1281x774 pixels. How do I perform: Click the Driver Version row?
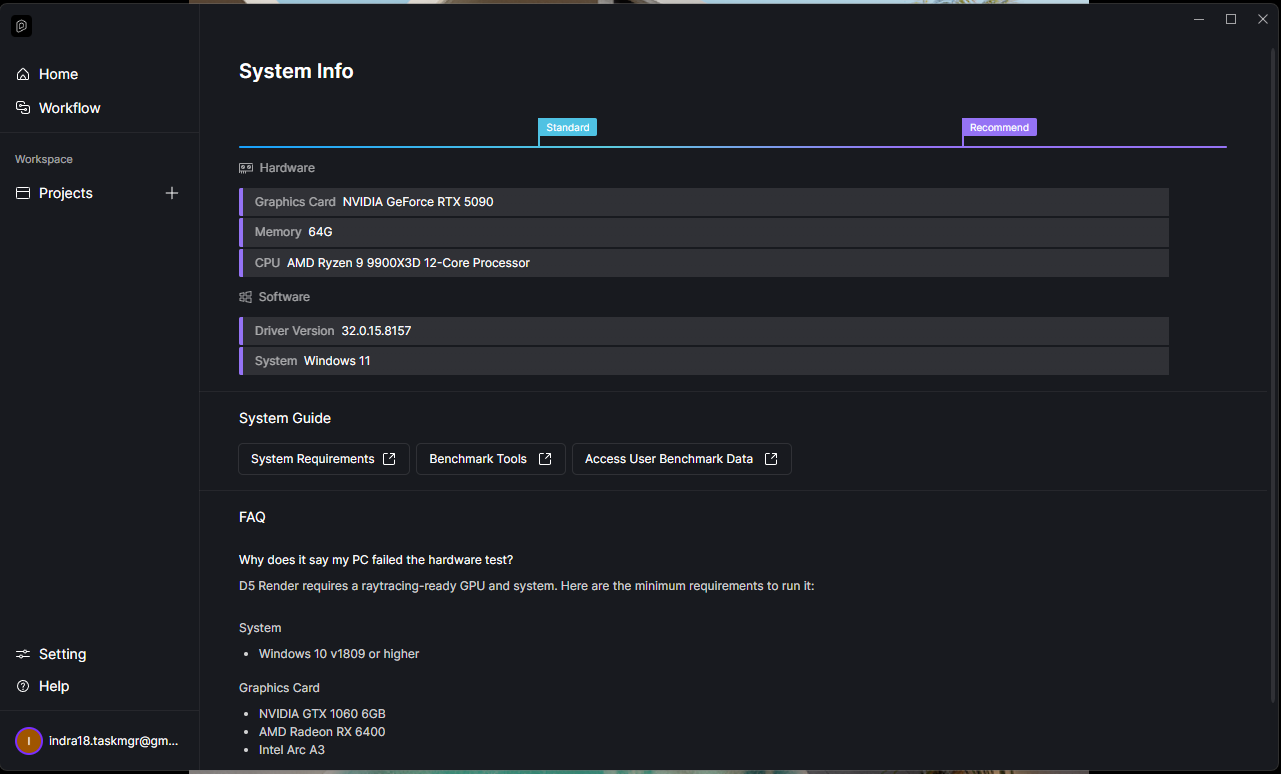704,331
